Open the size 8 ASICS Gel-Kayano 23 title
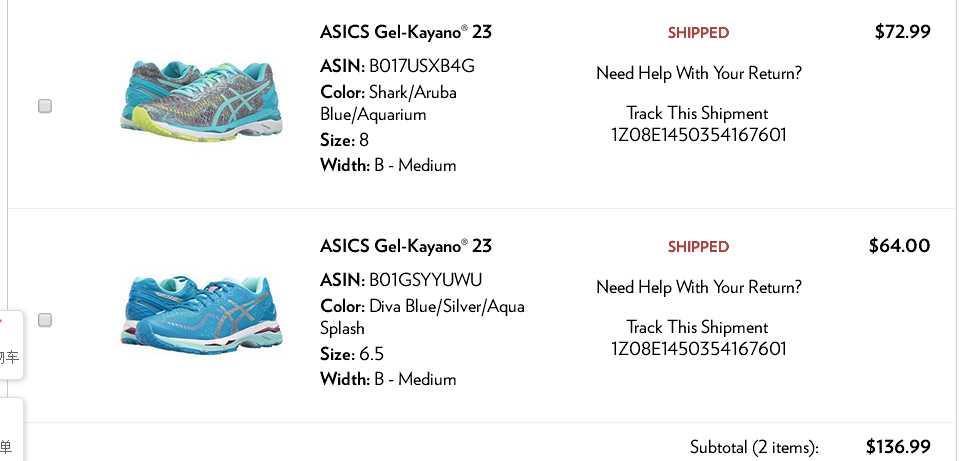The width and height of the screenshot is (959, 461). click(405, 32)
